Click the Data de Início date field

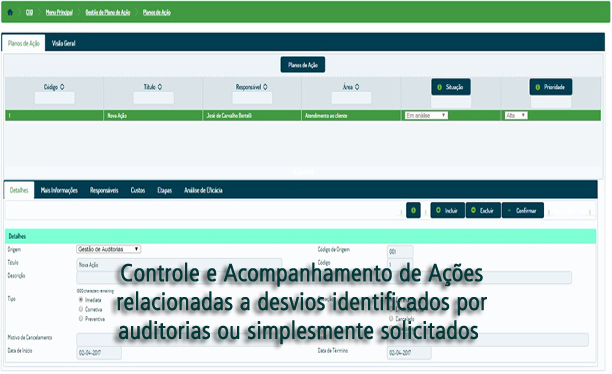(99, 353)
